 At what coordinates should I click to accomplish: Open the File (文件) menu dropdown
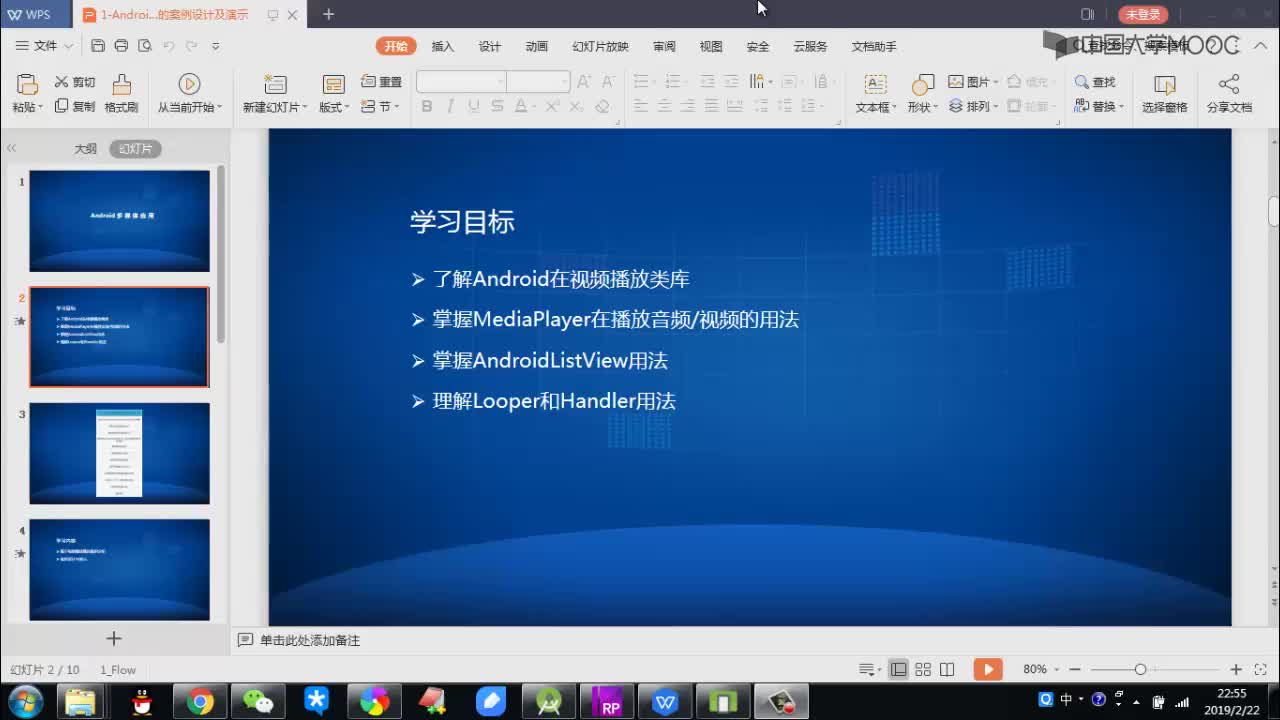(x=44, y=46)
